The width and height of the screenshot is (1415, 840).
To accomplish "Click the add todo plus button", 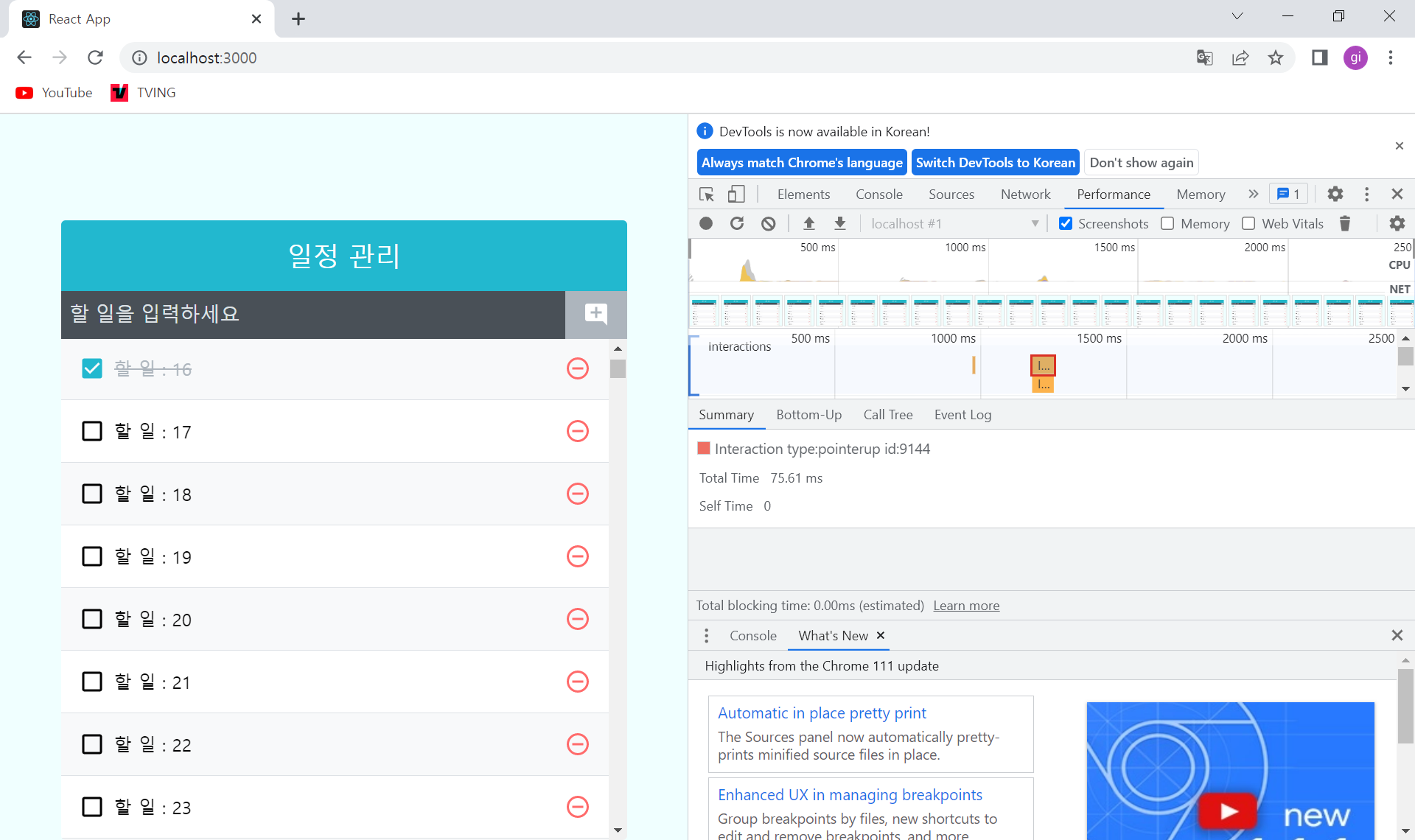I will point(595,314).
